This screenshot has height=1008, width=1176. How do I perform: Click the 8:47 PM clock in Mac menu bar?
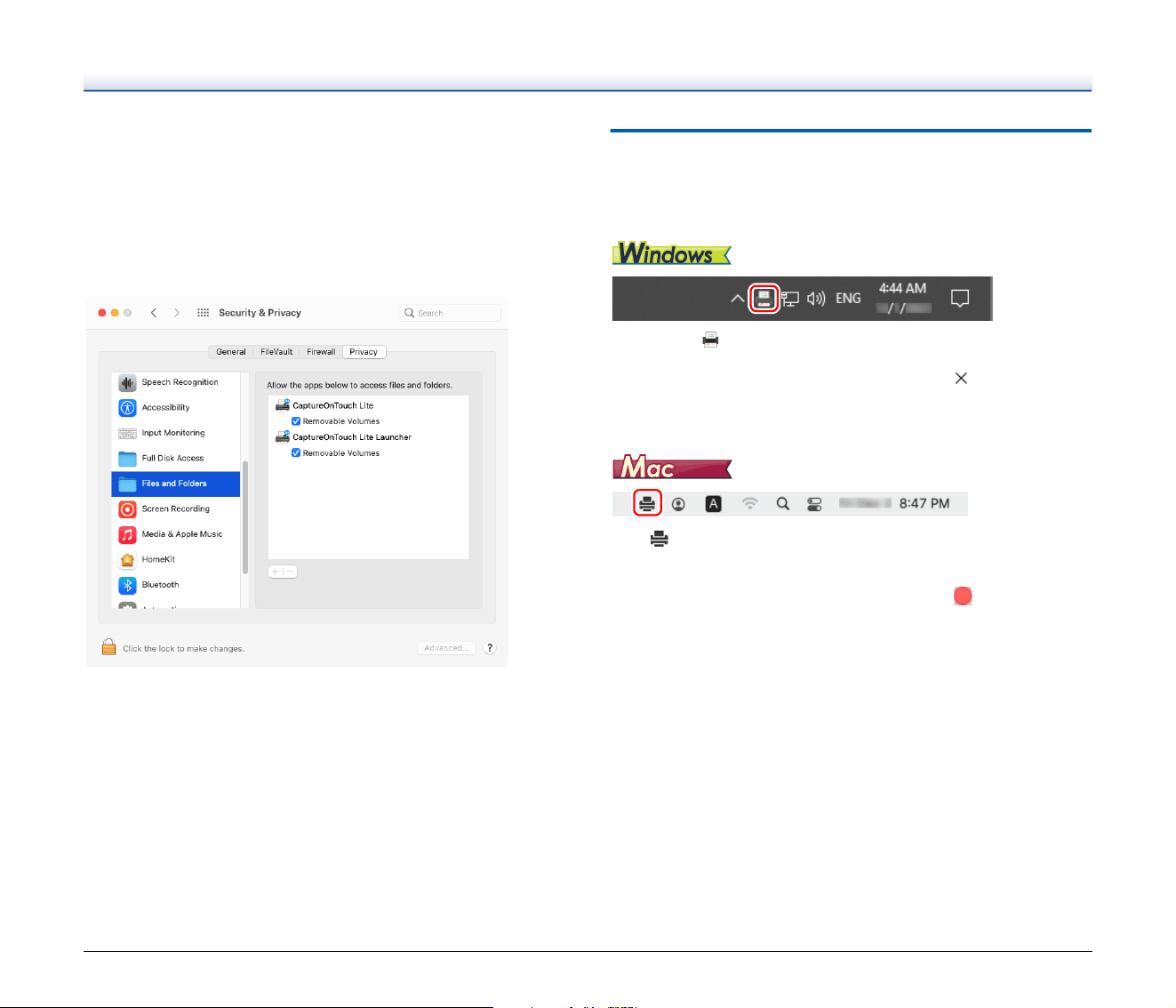pos(924,504)
